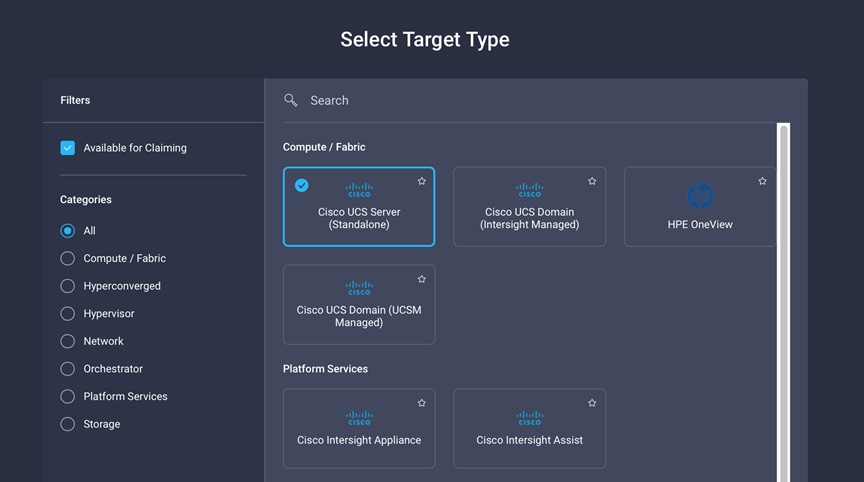The width and height of the screenshot is (864, 482).
Task: Star the Cisco UCS Domain (UCSM Managed) card
Action: point(422,279)
